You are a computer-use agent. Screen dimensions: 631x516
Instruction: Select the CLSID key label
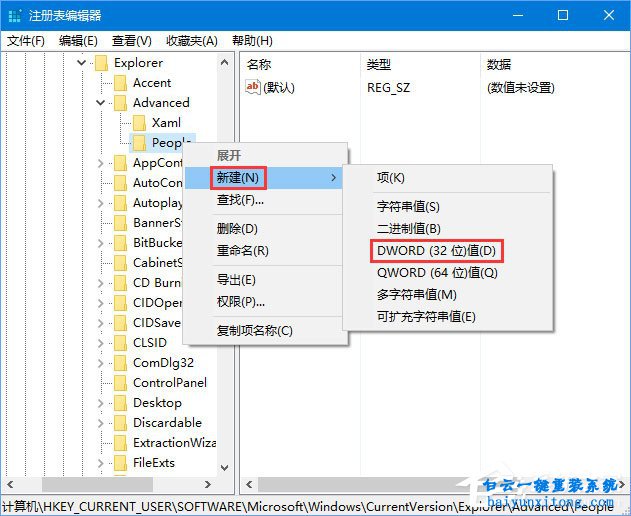coord(150,343)
